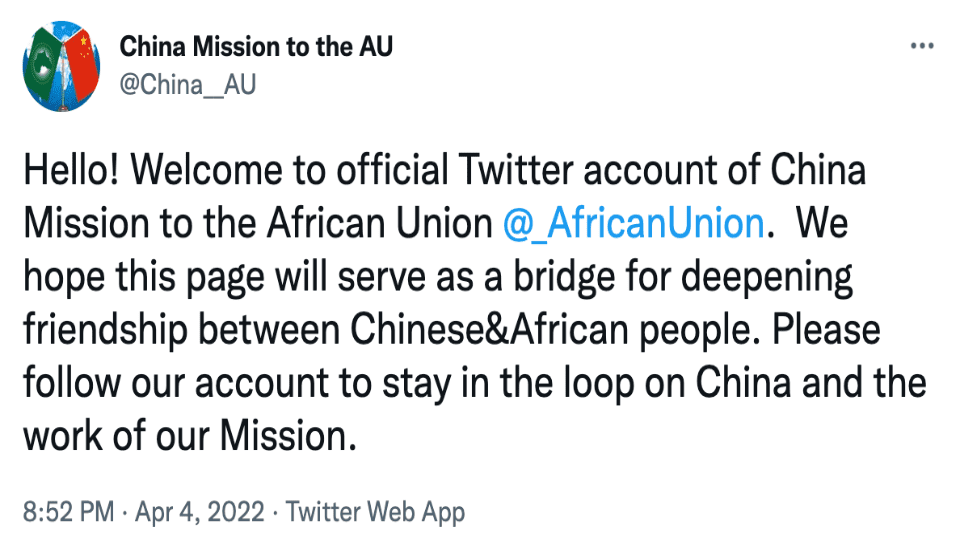Click the word Hello! starting the tweet
The height and width of the screenshot is (545, 960).
(x=71, y=170)
